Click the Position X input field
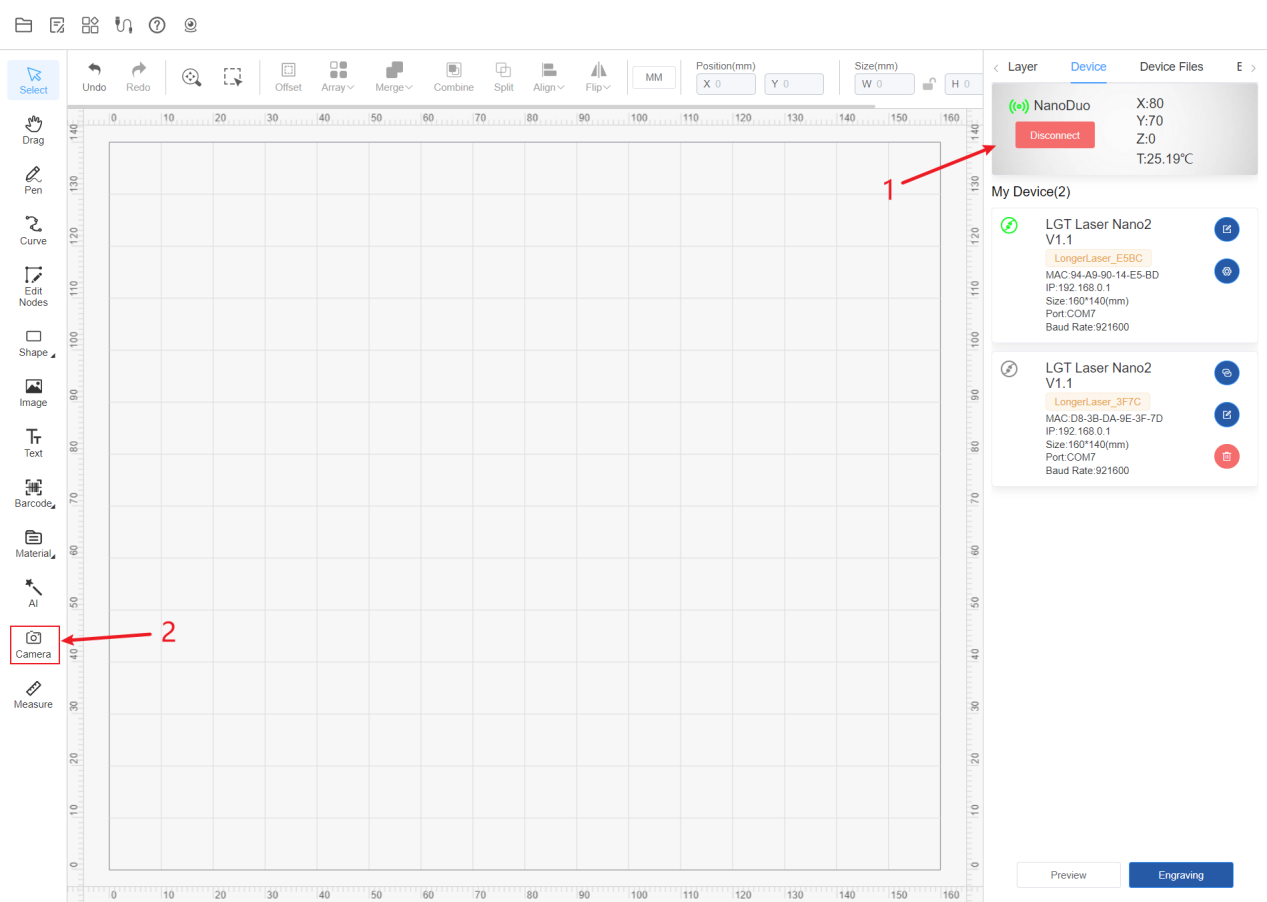This screenshot has width=1267, height=902. tap(726, 84)
